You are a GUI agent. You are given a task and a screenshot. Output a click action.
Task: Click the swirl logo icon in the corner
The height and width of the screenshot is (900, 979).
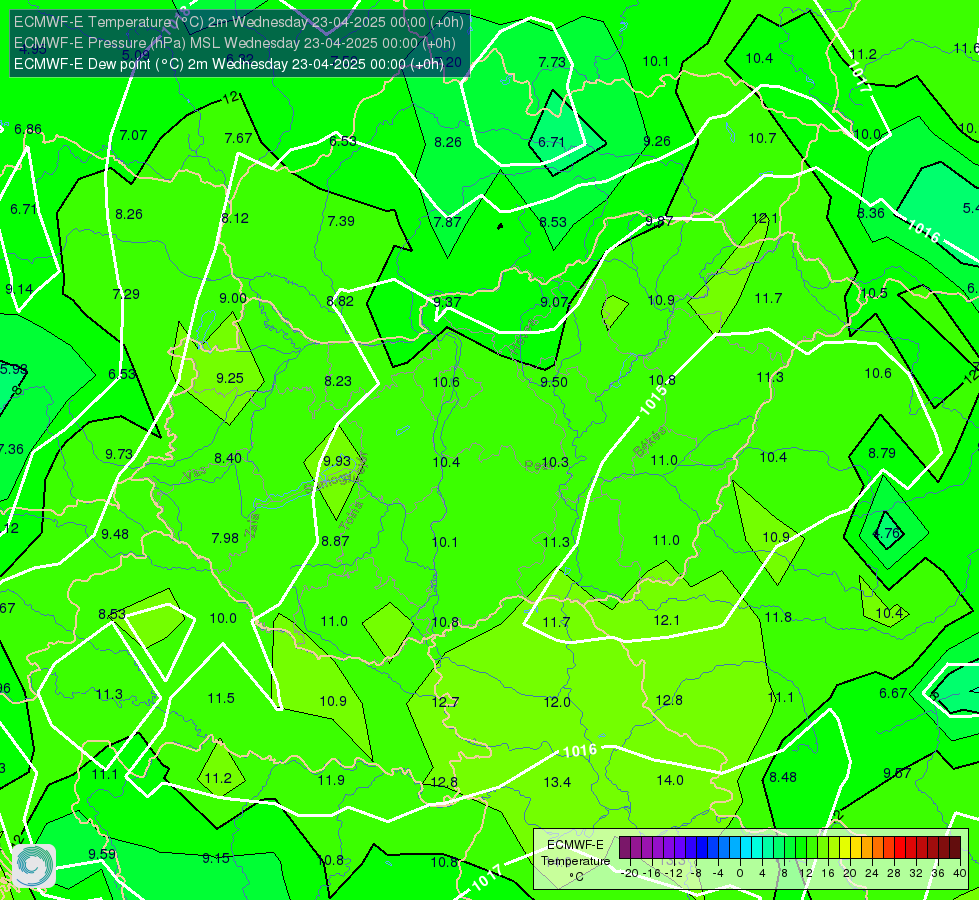point(34,865)
